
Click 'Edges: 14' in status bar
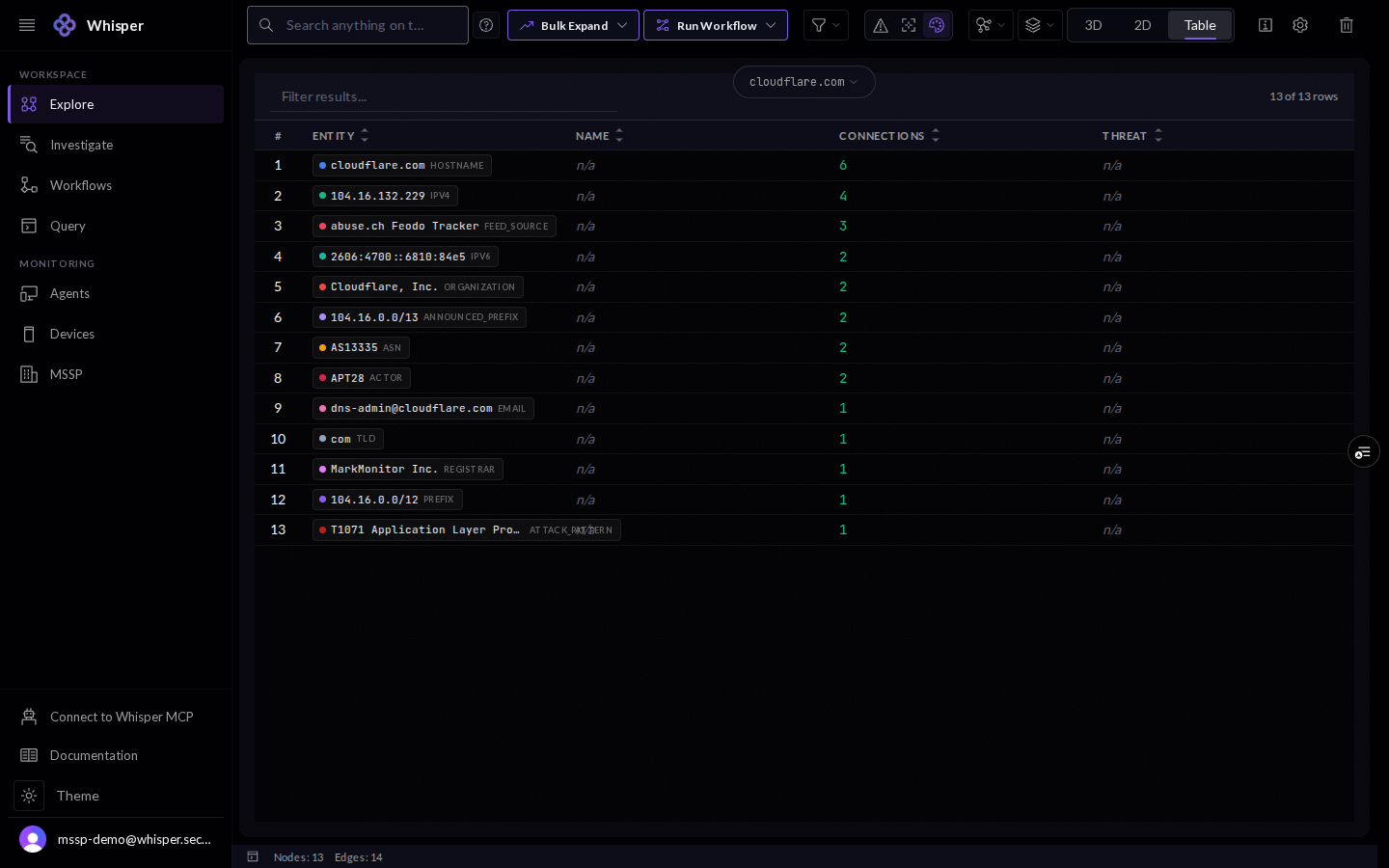pos(359,857)
